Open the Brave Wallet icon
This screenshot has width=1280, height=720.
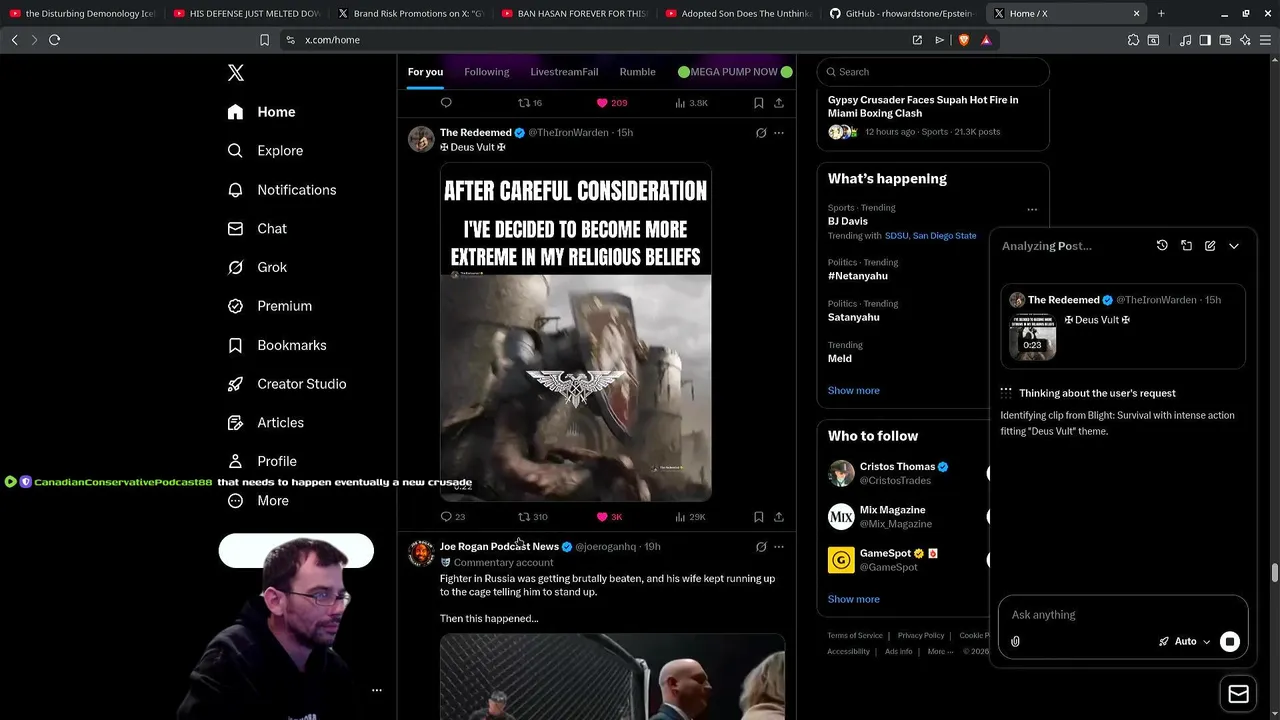[x=1225, y=40]
